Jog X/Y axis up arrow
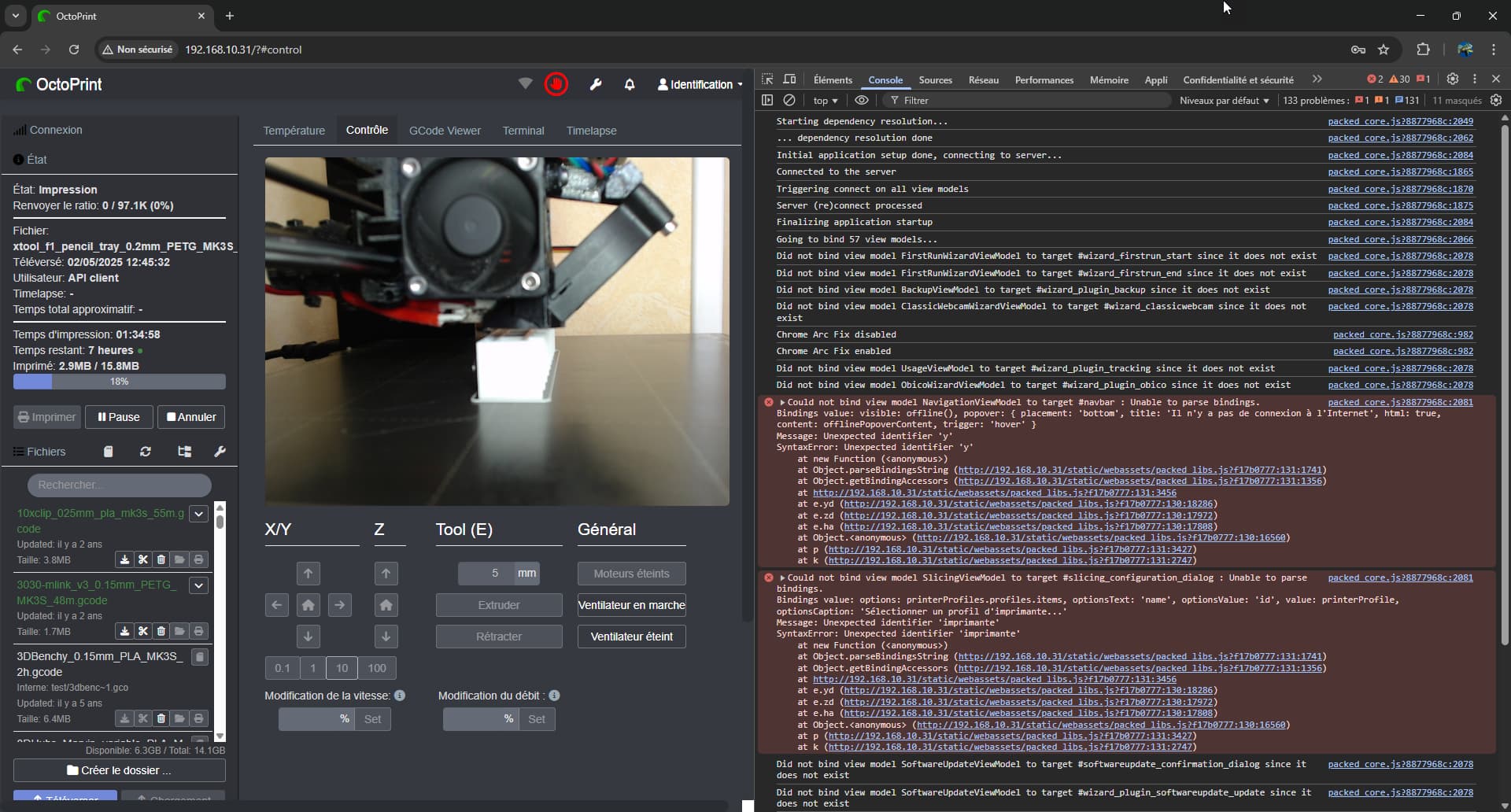 (308, 574)
